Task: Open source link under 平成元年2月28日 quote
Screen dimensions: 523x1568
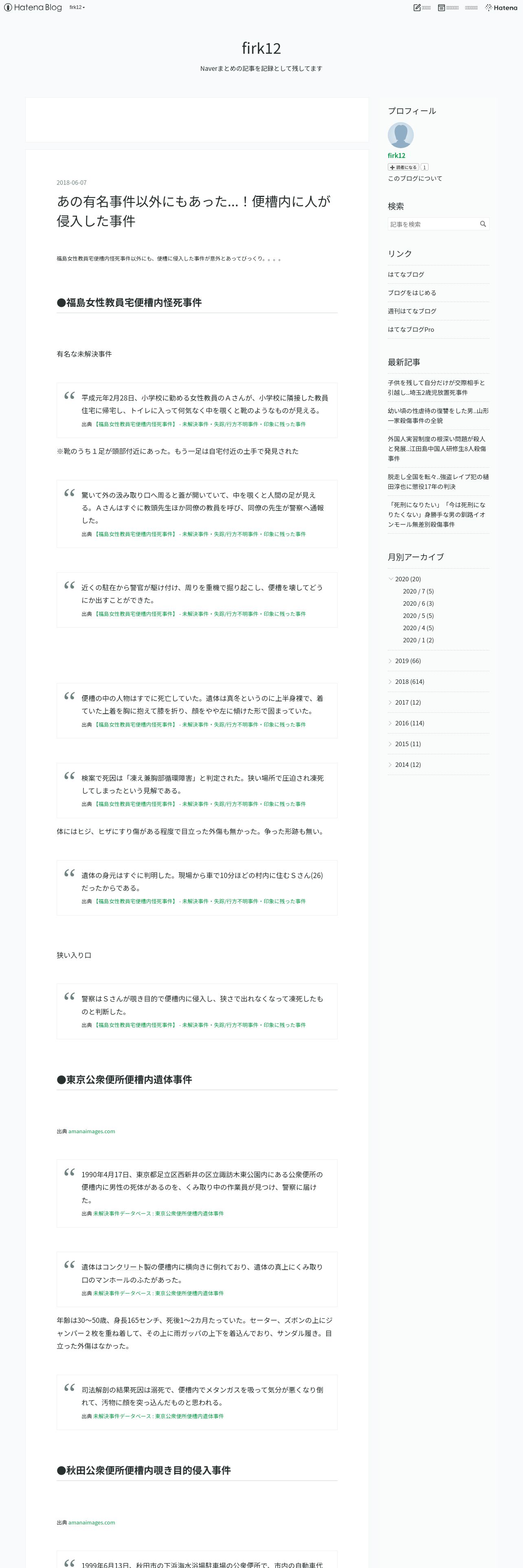Action: (200, 424)
